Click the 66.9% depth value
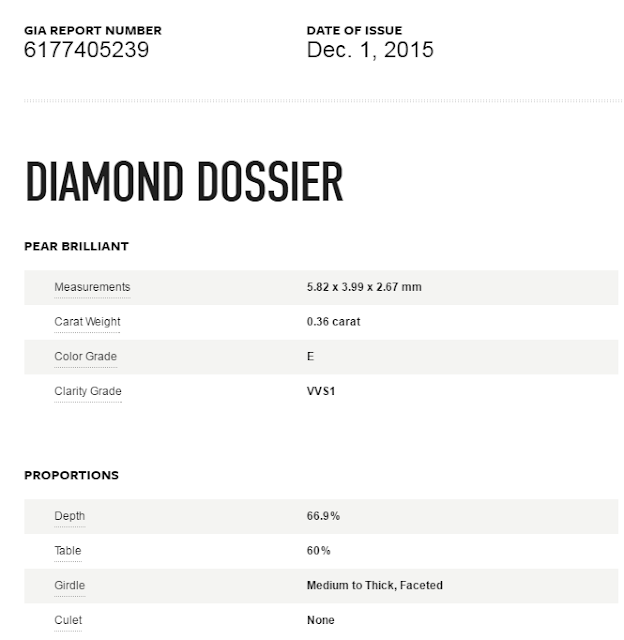Screen dimensions: 624x640 coord(323,516)
